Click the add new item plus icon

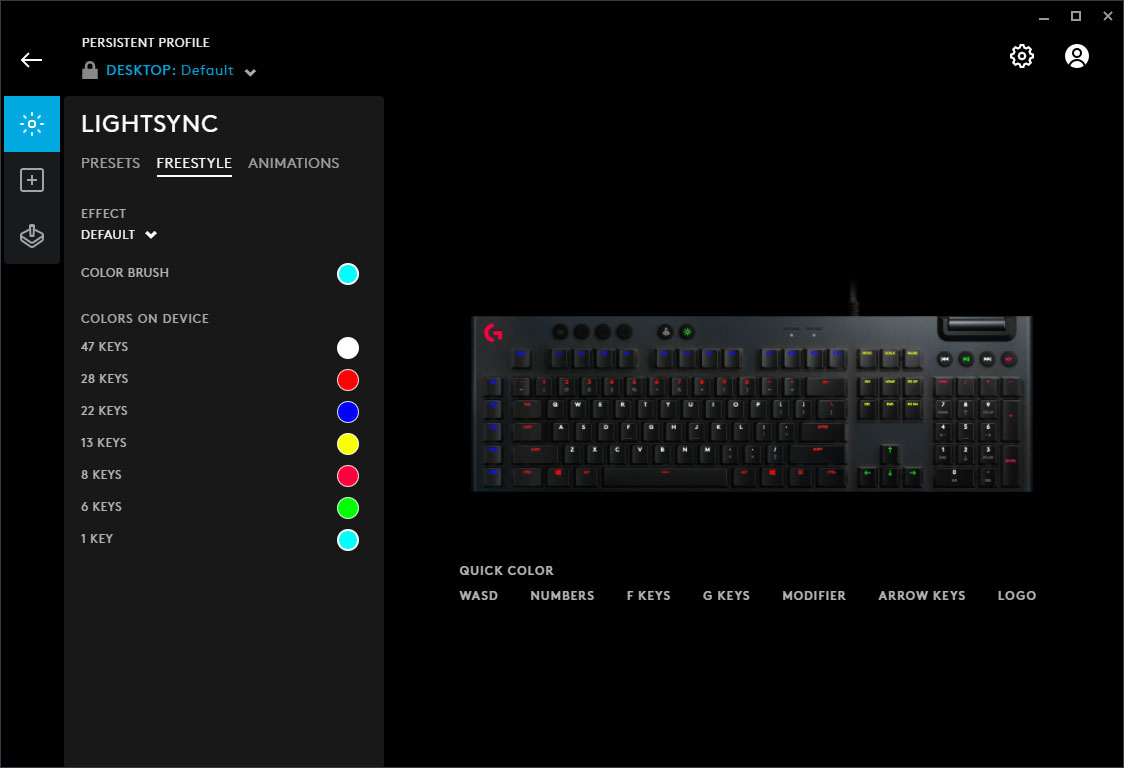pyautogui.click(x=31, y=179)
